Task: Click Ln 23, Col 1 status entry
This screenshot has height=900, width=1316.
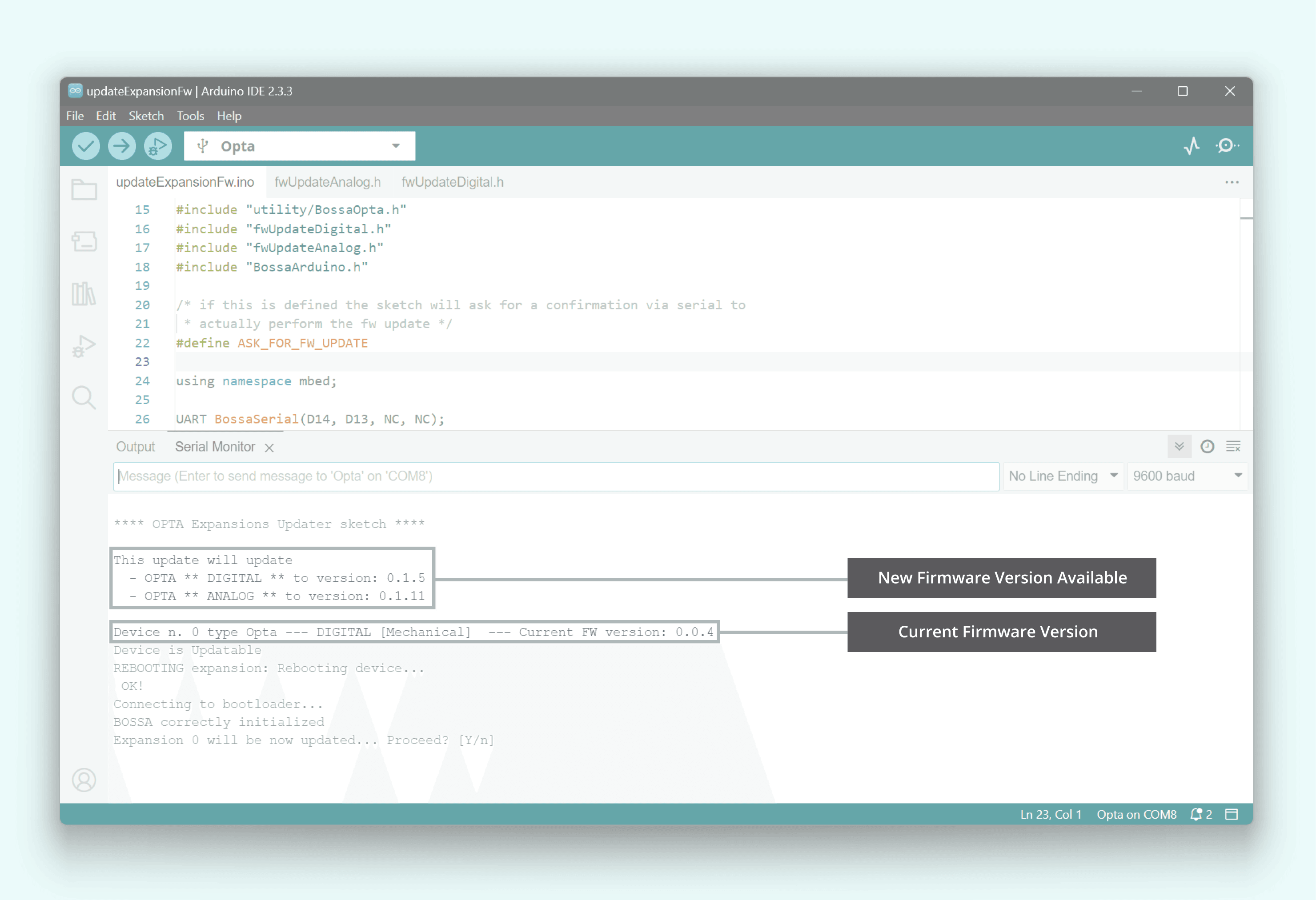Action: pos(1051,814)
